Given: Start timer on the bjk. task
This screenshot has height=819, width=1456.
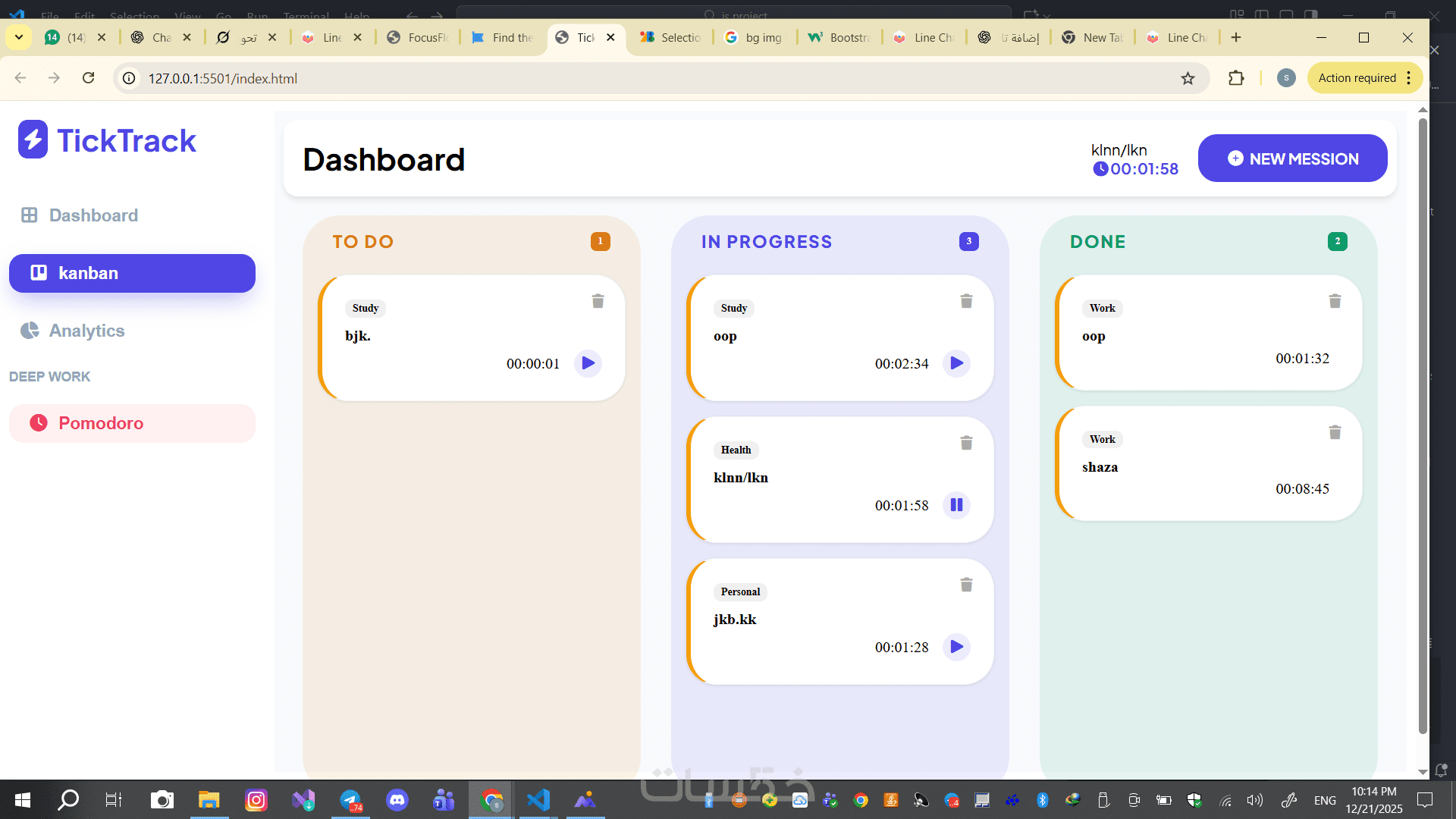Looking at the screenshot, I should pos(588,363).
